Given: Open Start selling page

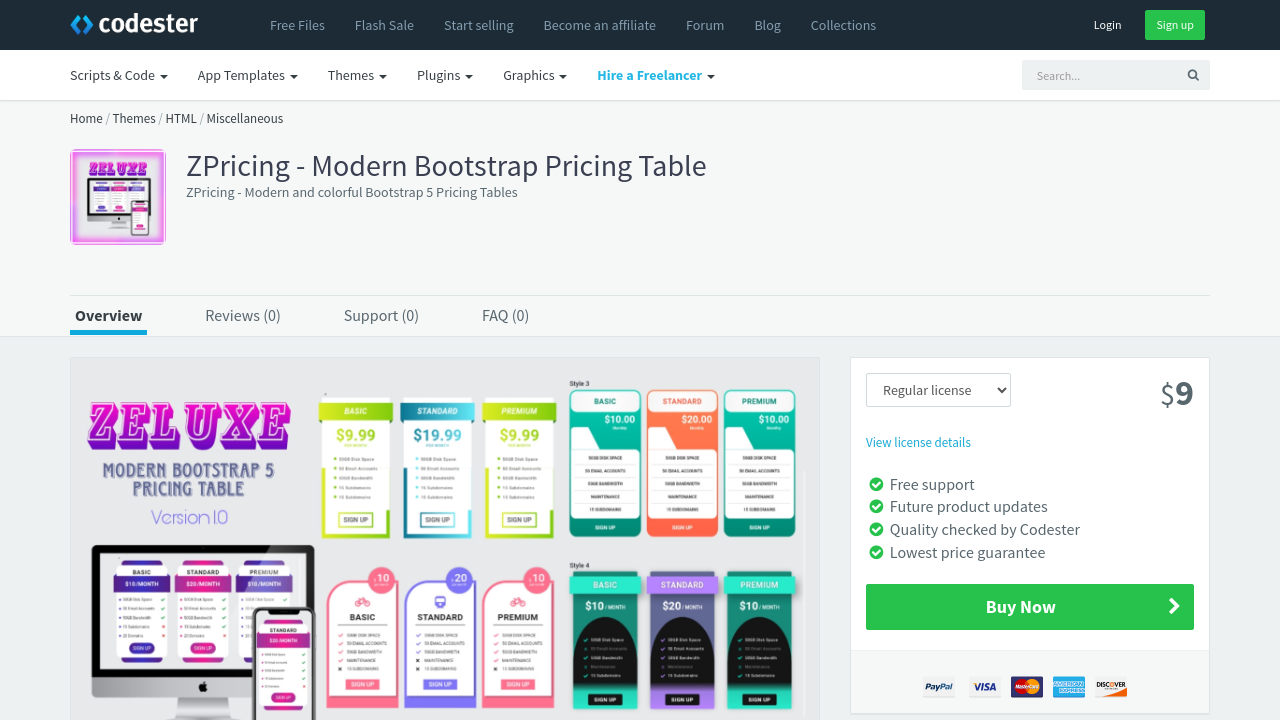Looking at the screenshot, I should point(479,25).
